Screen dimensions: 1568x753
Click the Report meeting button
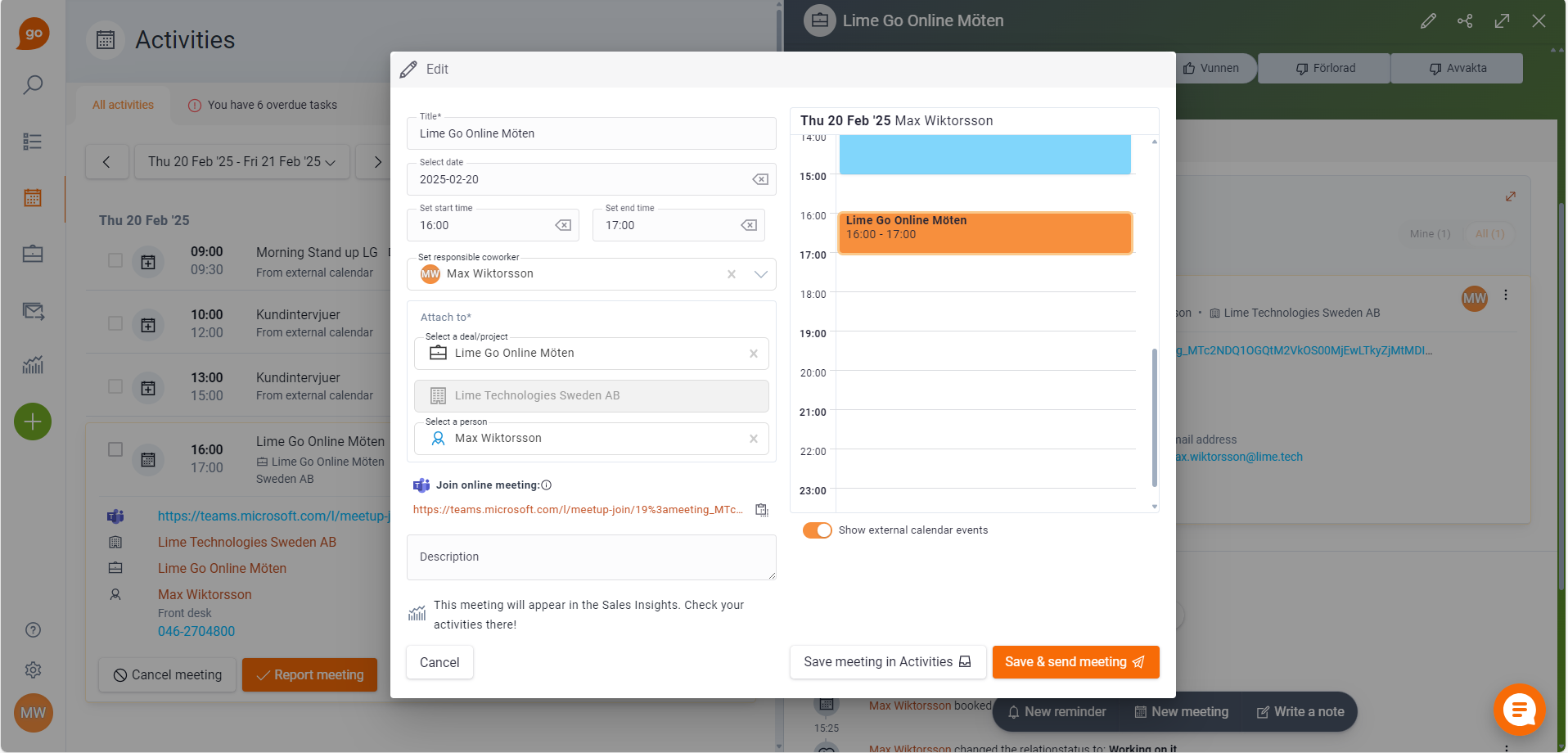309,675
